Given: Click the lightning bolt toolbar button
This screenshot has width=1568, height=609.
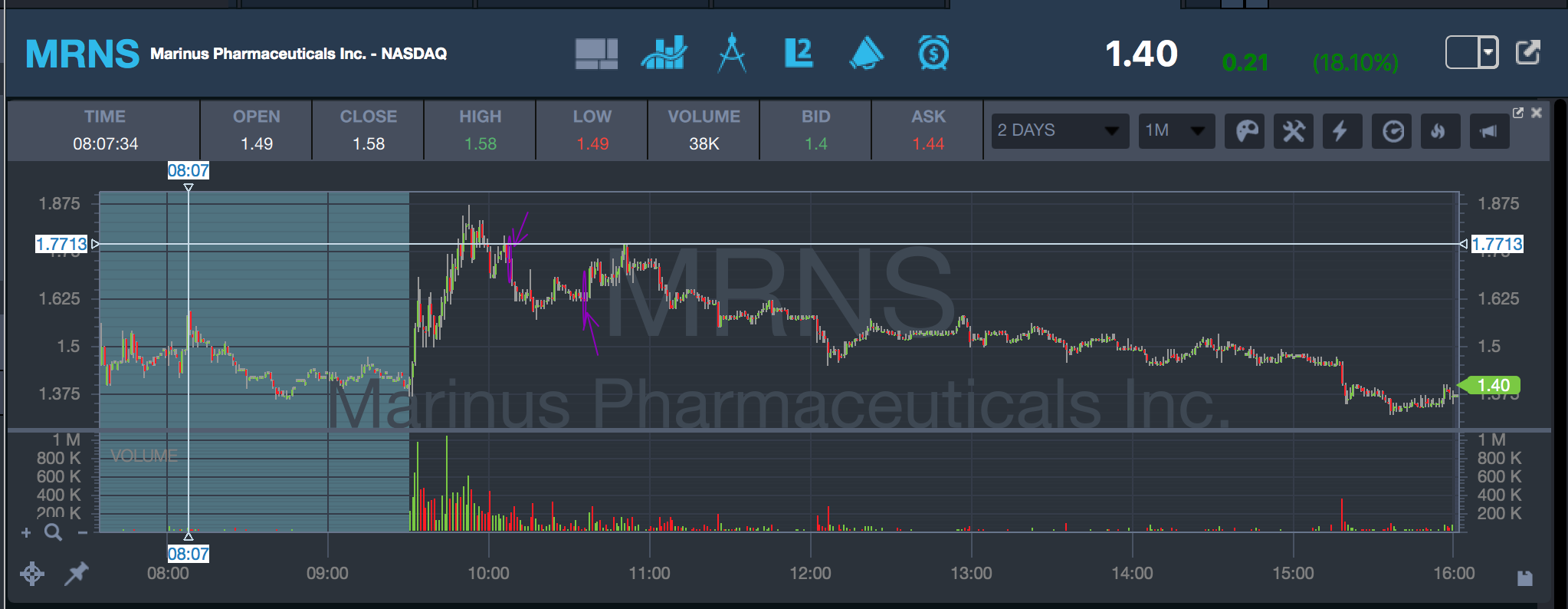Looking at the screenshot, I should [x=1340, y=131].
